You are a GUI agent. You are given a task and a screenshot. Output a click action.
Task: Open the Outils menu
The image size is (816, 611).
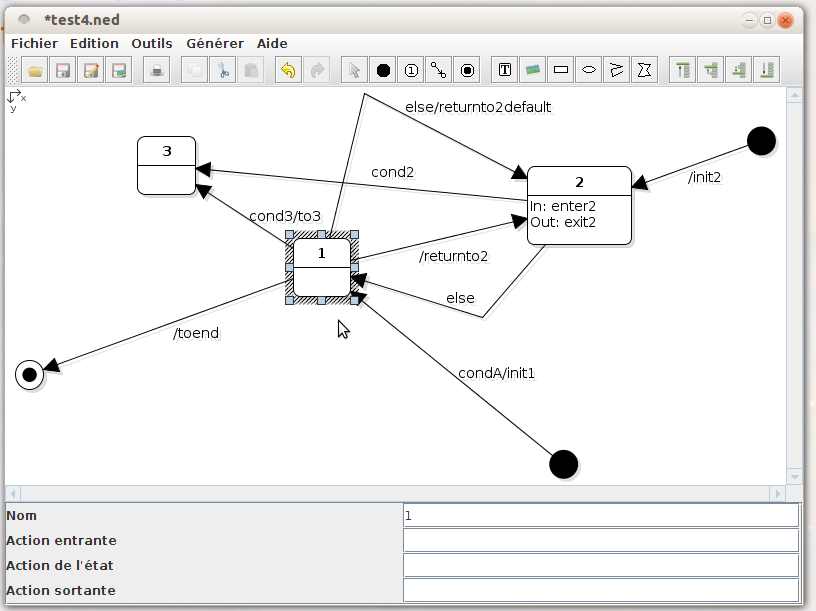coord(151,43)
